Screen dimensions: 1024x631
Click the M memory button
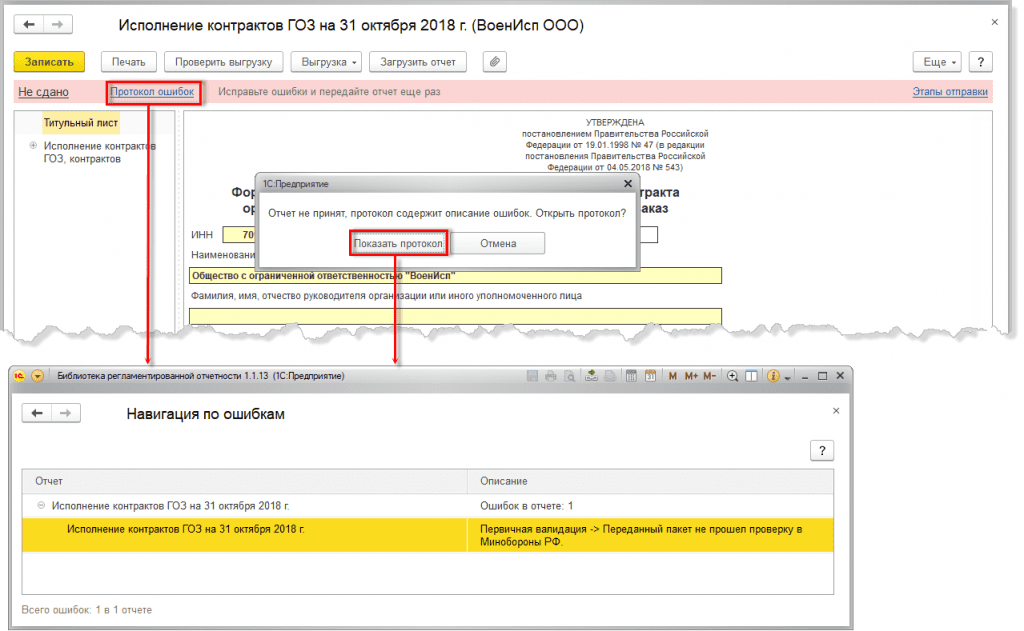(673, 376)
